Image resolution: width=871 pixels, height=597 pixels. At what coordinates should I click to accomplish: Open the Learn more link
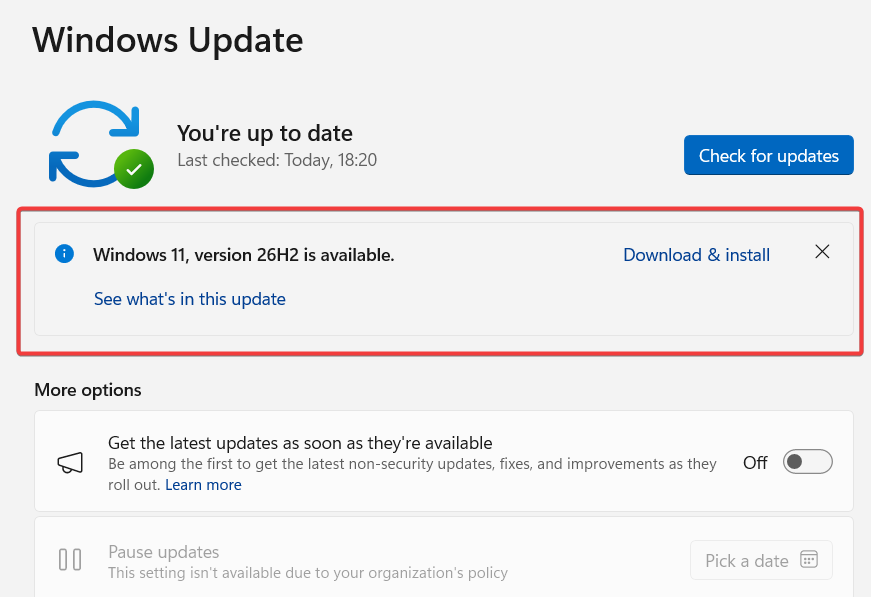pyautogui.click(x=203, y=485)
